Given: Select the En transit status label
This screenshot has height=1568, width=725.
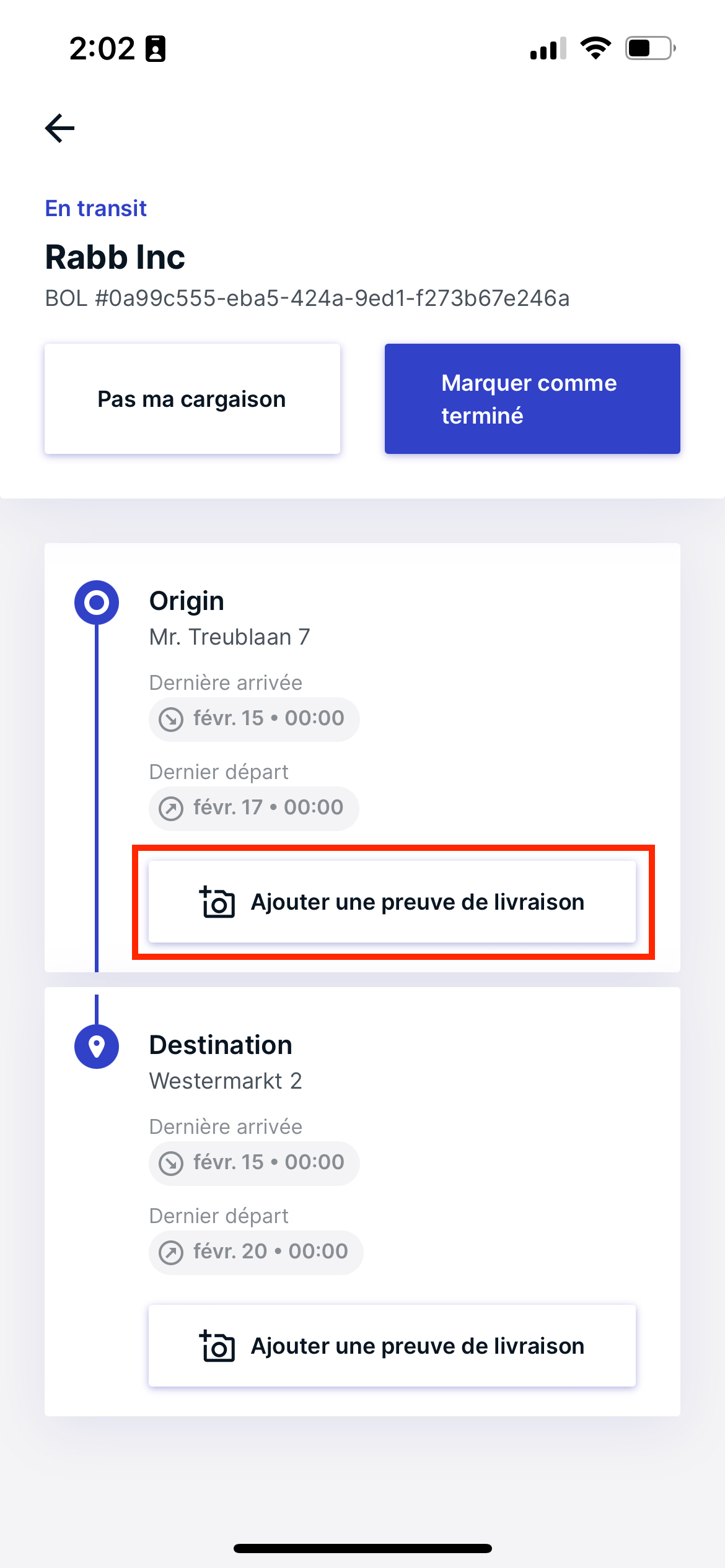Looking at the screenshot, I should coord(96,209).
